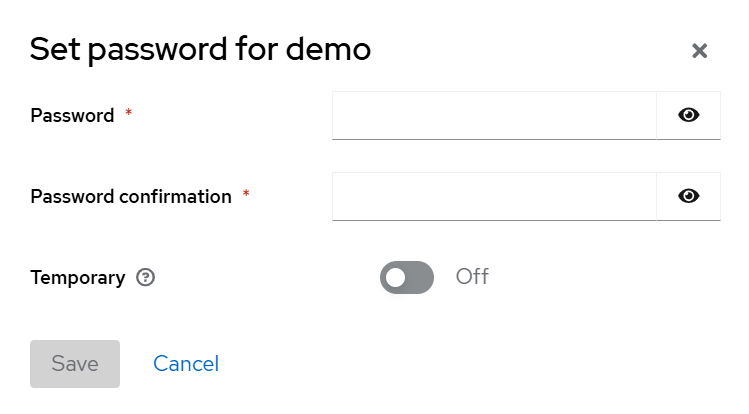Click the Temporary label text
The image size is (749, 414).
[x=78, y=278]
